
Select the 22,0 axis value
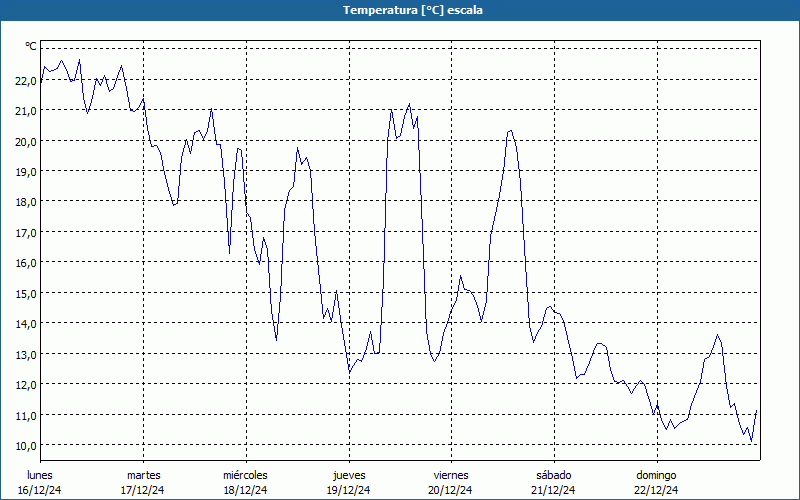26,81
